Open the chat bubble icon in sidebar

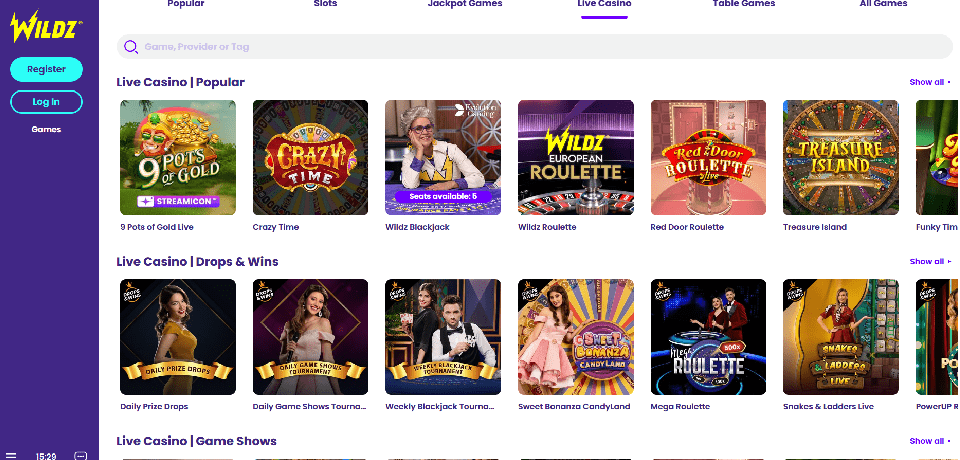[x=81, y=455]
